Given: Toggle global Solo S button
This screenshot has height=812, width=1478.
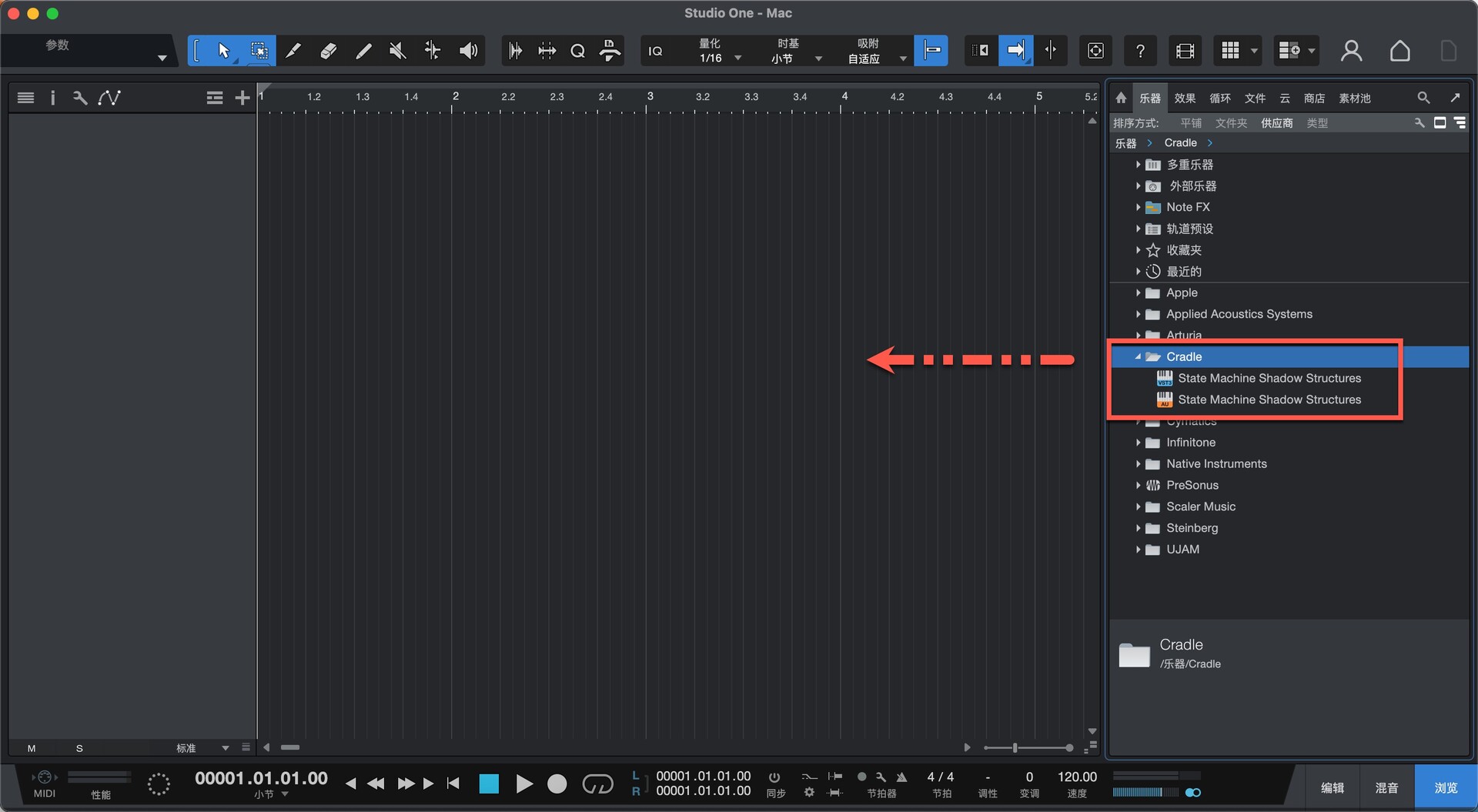Looking at the screenshot, I should tap(79, 748).
